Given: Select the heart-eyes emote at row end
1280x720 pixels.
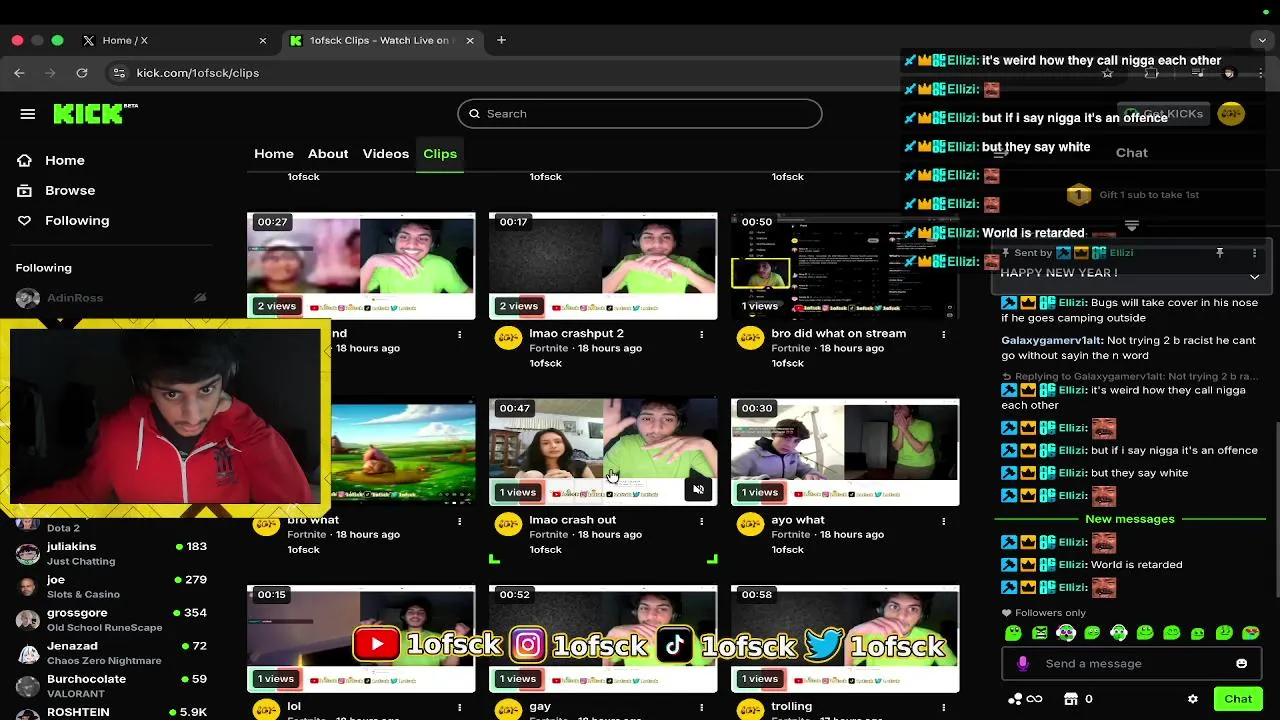Looking at the screenshot, I should pos(1250,633).
